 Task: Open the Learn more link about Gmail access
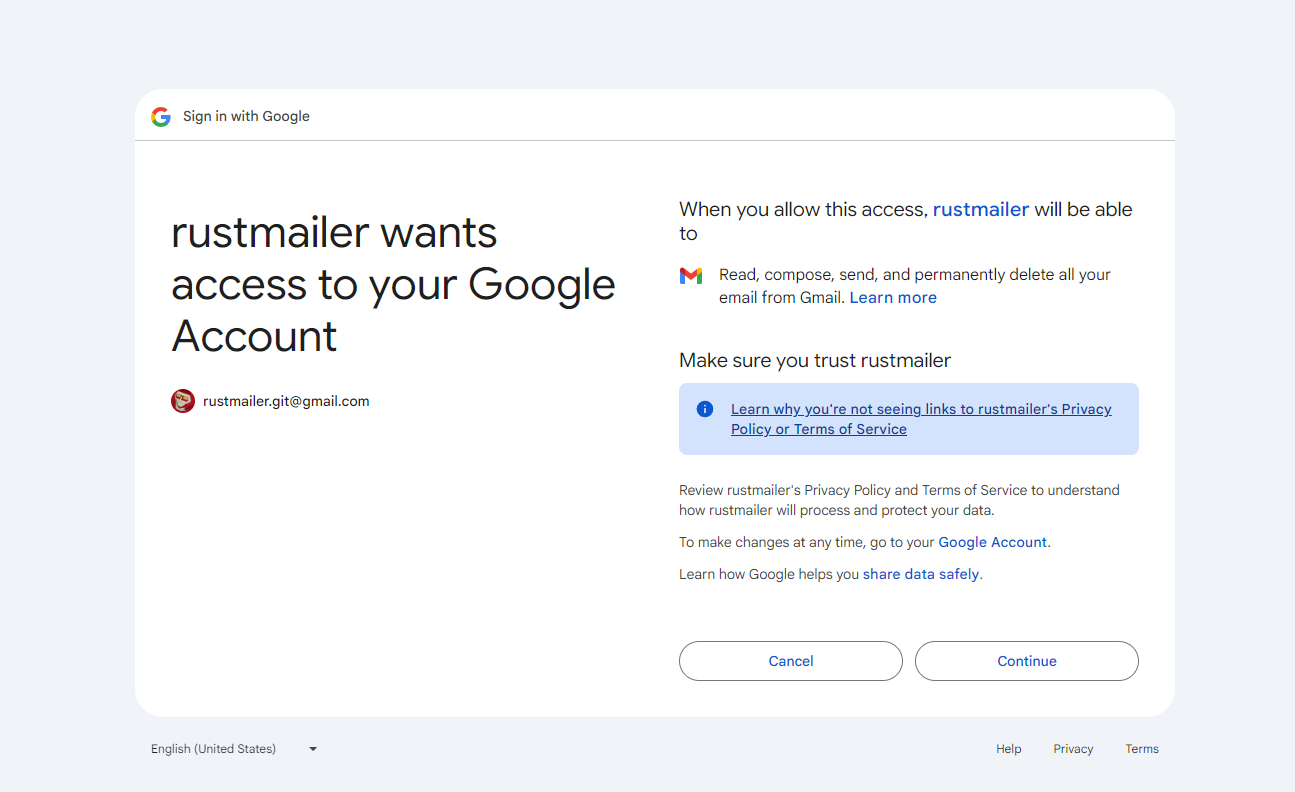point(893,298)
